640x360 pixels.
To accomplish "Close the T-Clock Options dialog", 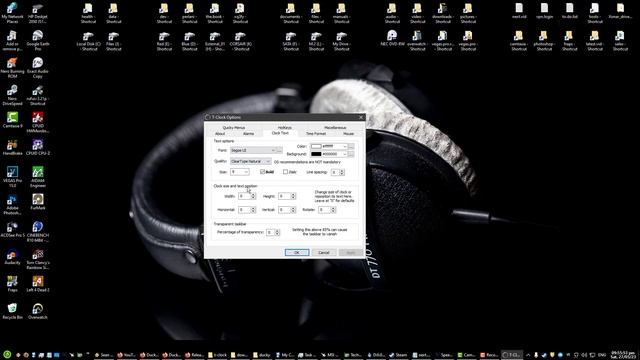I will (x=360, y=117).
